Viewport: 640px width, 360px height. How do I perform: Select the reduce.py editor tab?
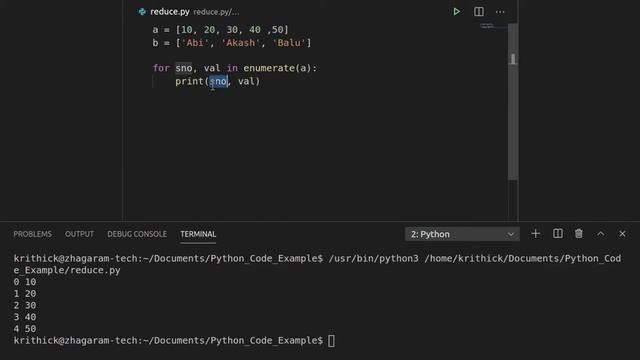click(169, 12)
